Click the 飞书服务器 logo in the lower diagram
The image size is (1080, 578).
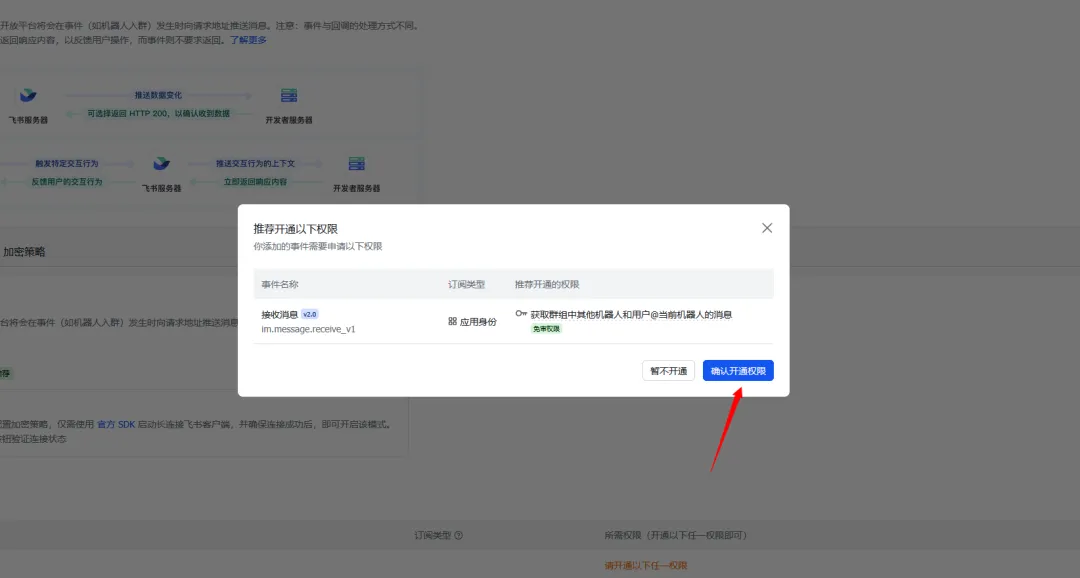pyautogui.click(x=161, y=163)
